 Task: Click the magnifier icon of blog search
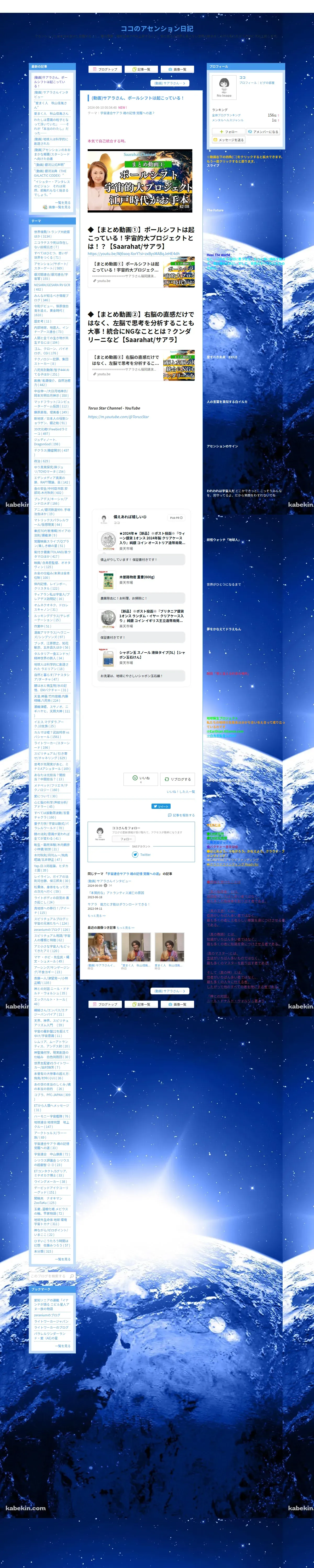tap(72, 1276)
